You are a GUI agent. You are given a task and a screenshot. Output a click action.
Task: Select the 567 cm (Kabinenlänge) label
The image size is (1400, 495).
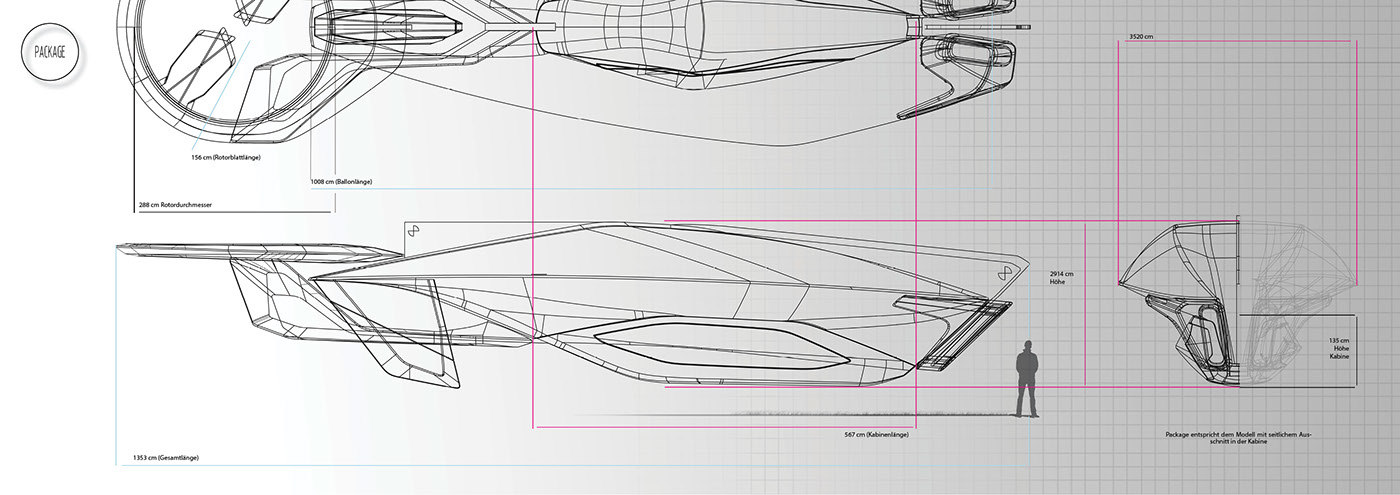click(876, 435)
